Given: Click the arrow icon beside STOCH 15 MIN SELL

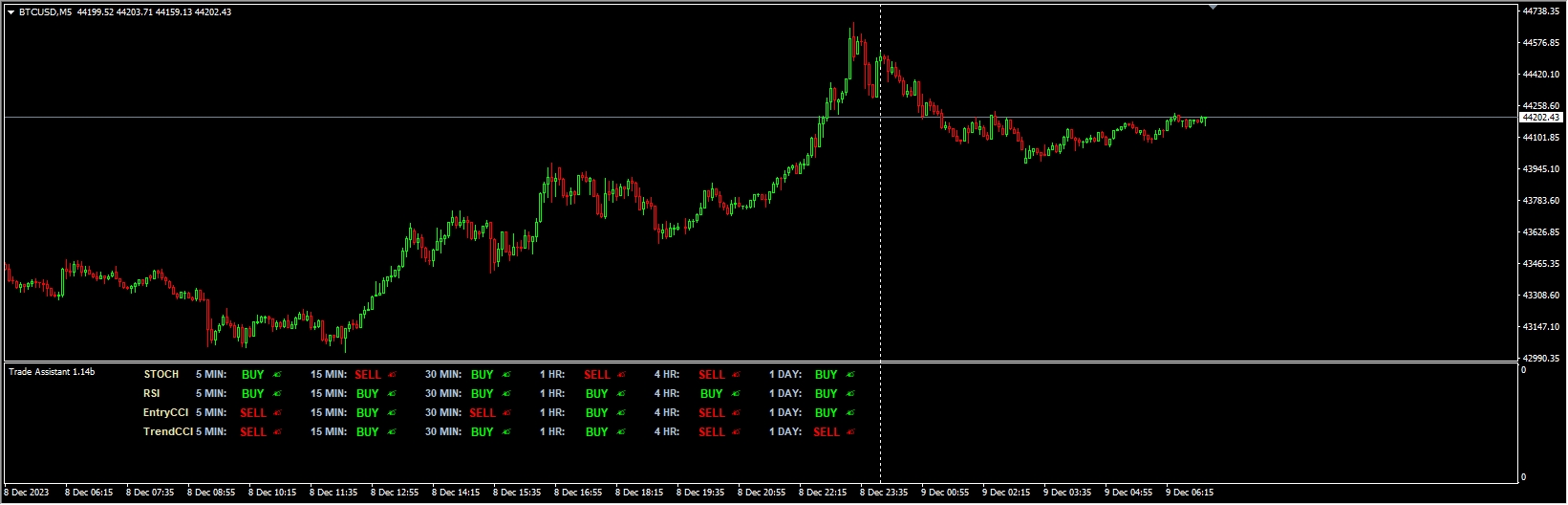Looking at the screenshot, I should pyautogui.click(x=392, y=375).
